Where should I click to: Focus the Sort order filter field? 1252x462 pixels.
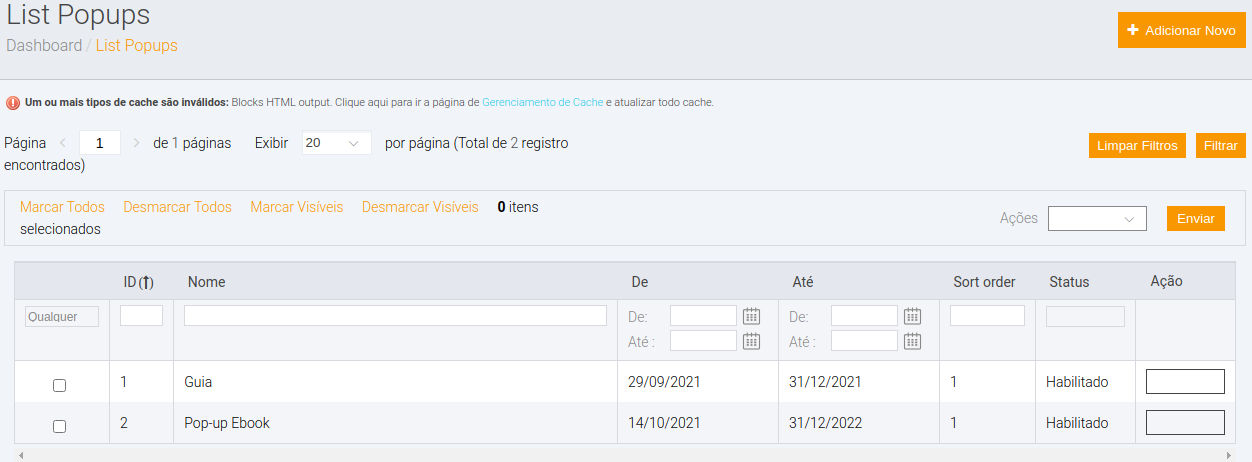pos(987,316)
